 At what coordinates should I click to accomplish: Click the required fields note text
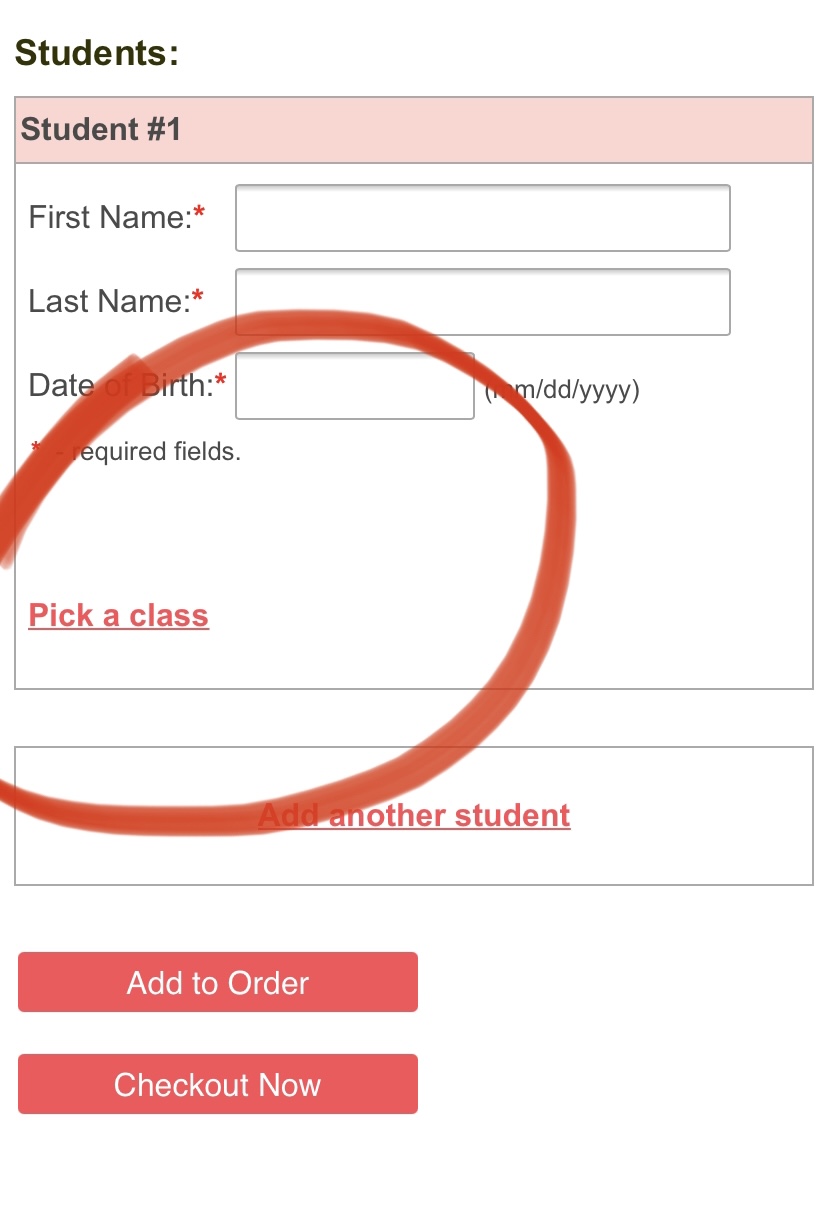[158, 452]
